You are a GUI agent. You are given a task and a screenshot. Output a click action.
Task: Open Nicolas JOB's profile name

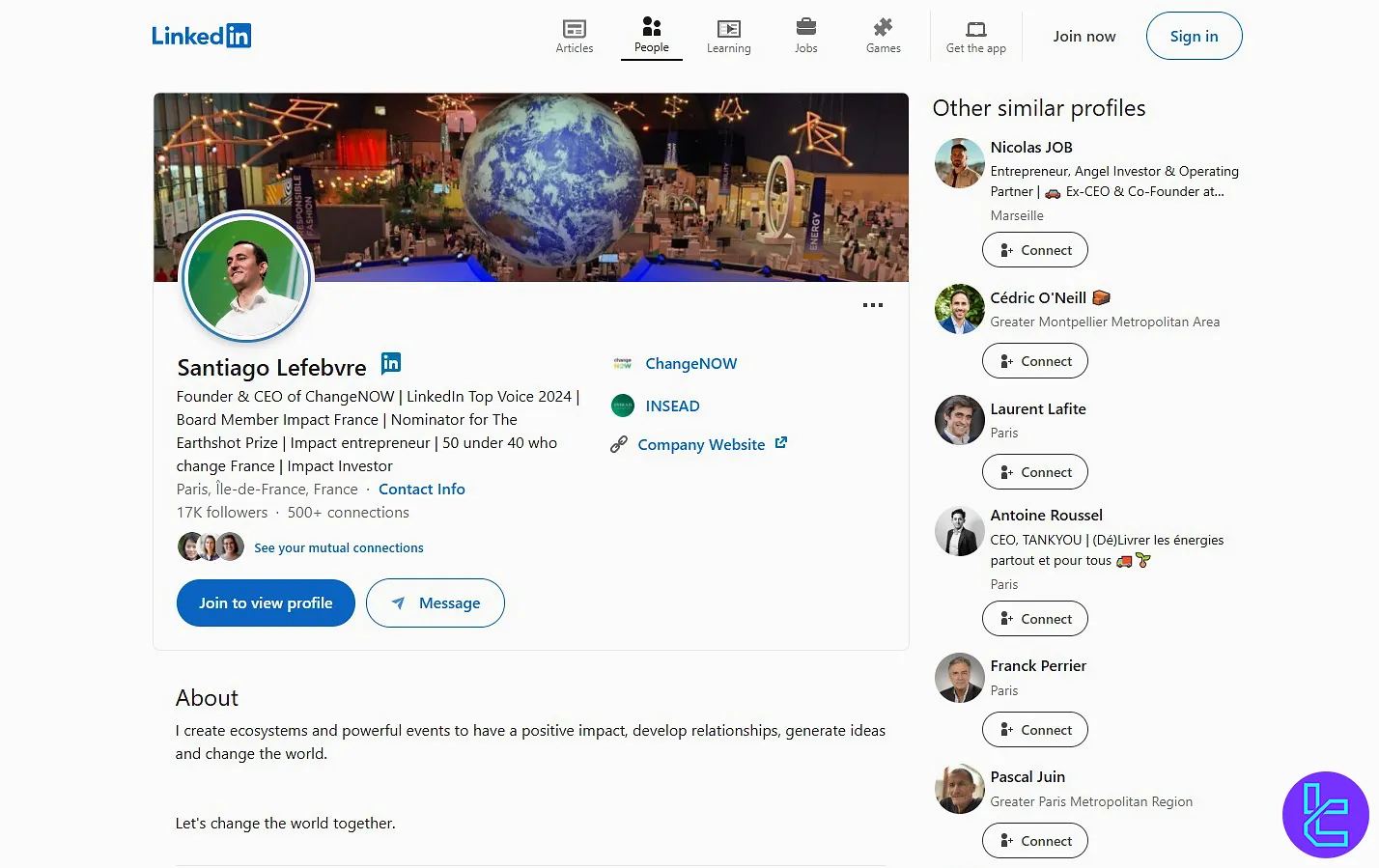1031,148
